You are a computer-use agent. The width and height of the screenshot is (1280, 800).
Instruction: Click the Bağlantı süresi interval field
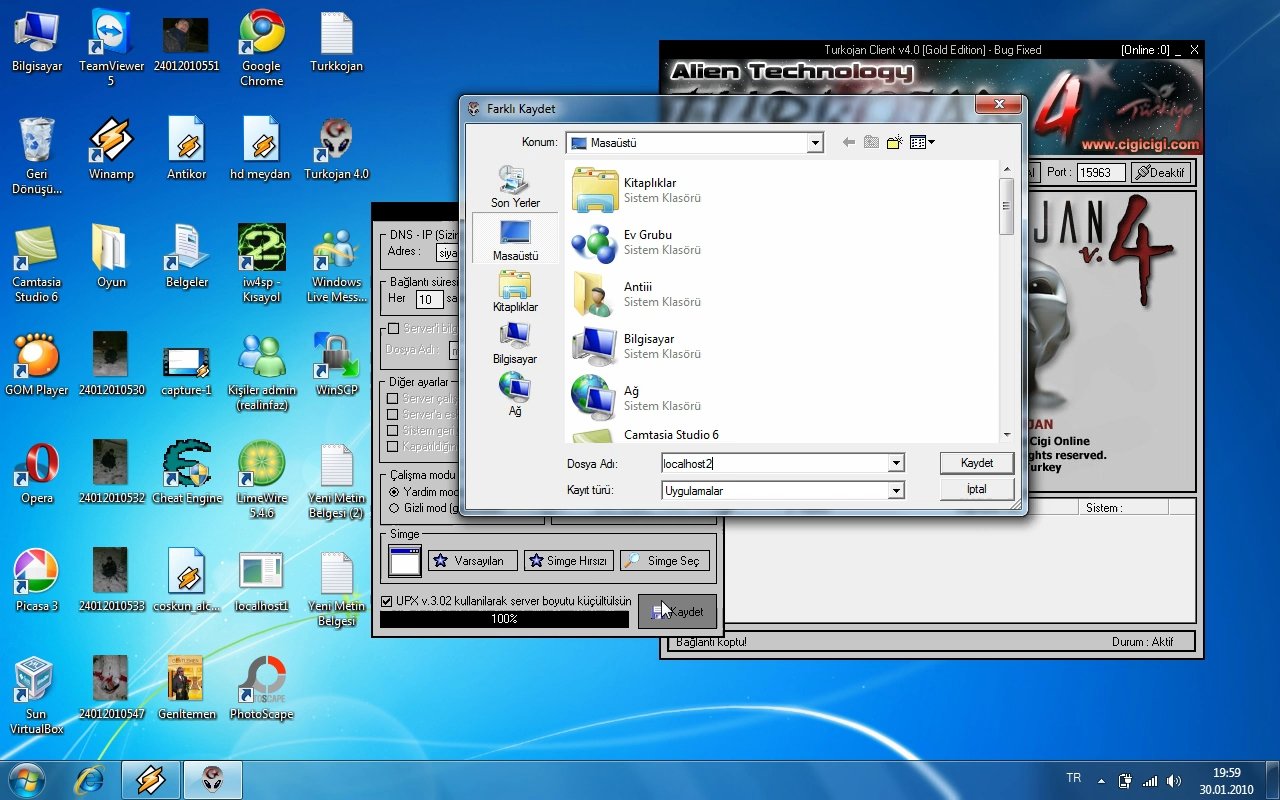click(429, 299)
